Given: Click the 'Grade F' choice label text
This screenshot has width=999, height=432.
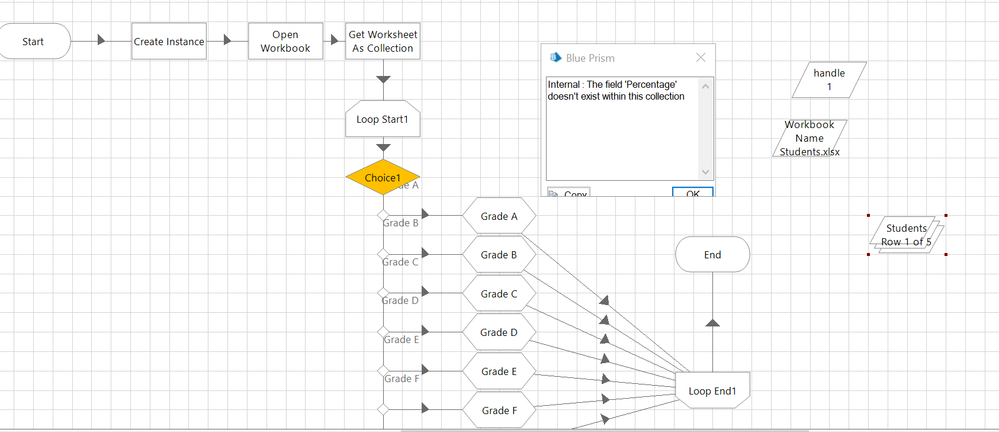Looking at the screenshot, I should click(401, 379).
